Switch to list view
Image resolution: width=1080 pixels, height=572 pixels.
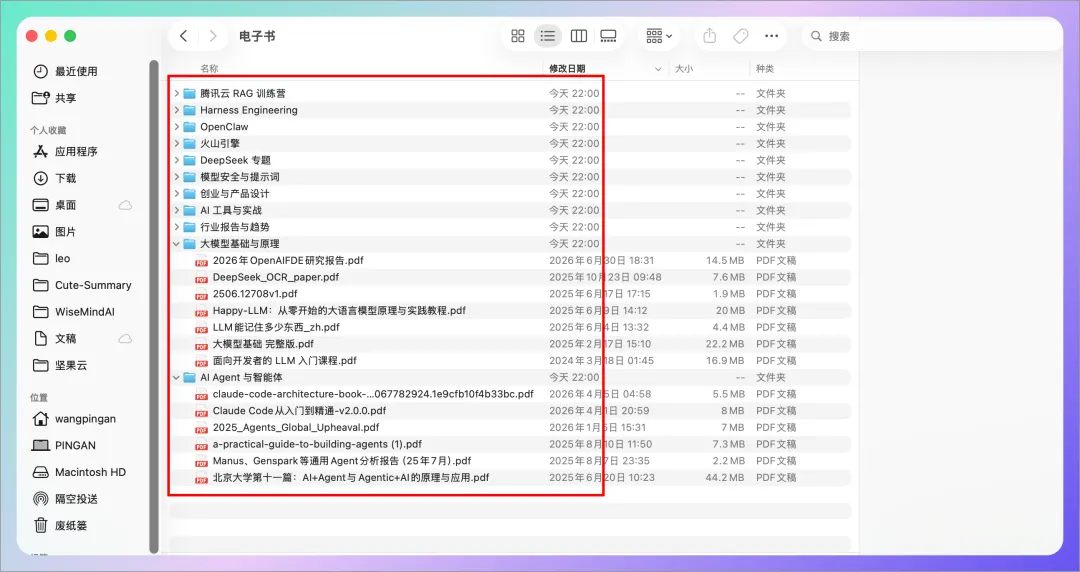coord(548,36)
